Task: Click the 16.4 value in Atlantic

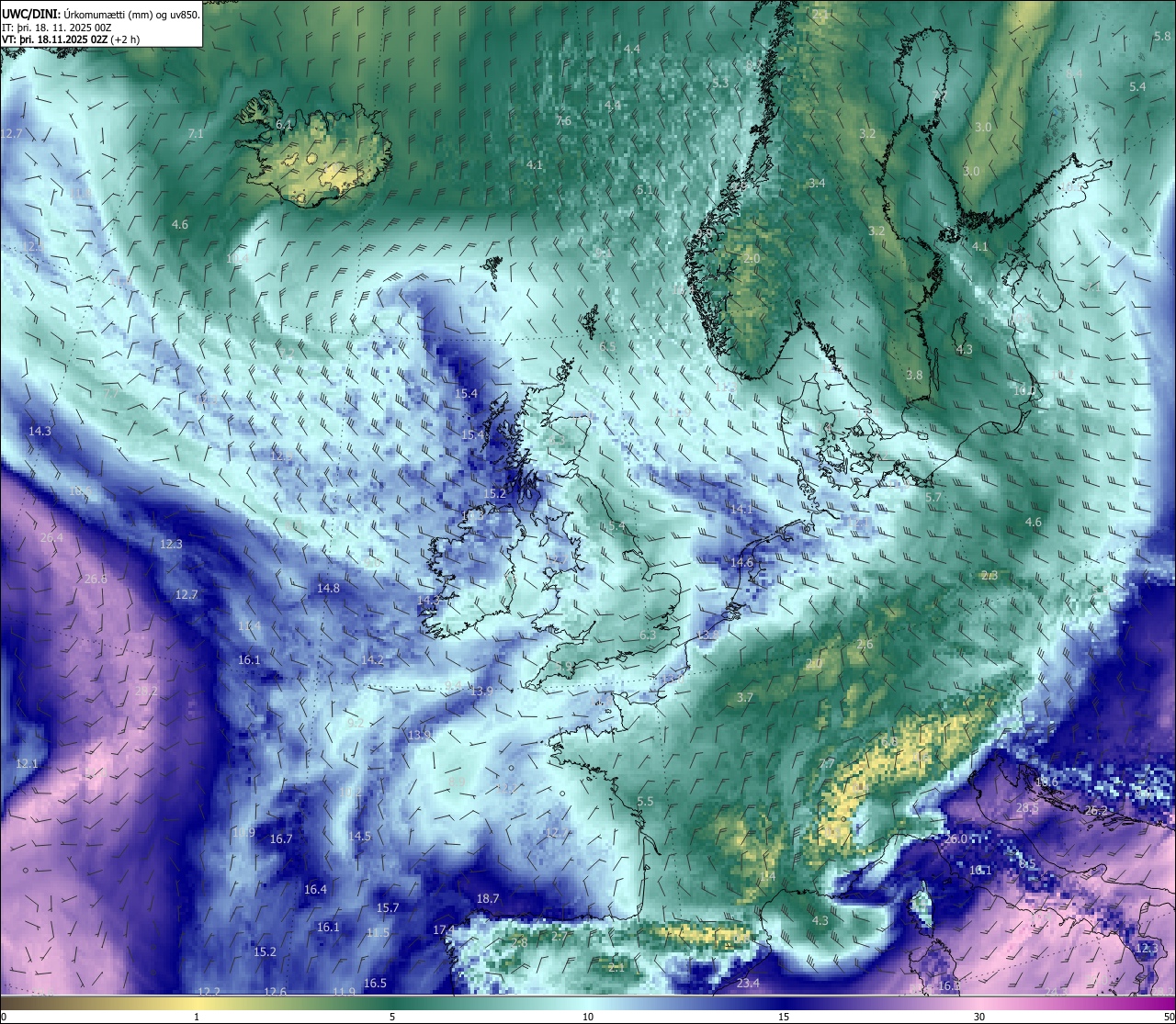Action: [x=315, y=889]
